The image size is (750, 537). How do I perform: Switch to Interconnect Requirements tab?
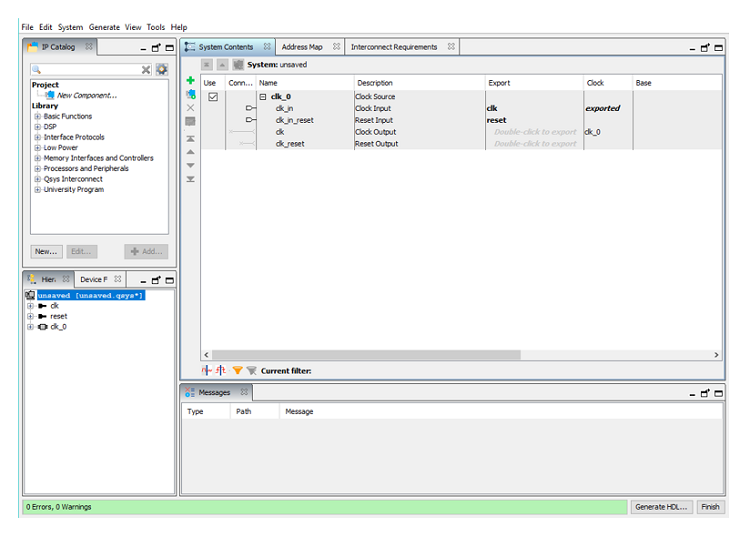[x=394, y=47]
